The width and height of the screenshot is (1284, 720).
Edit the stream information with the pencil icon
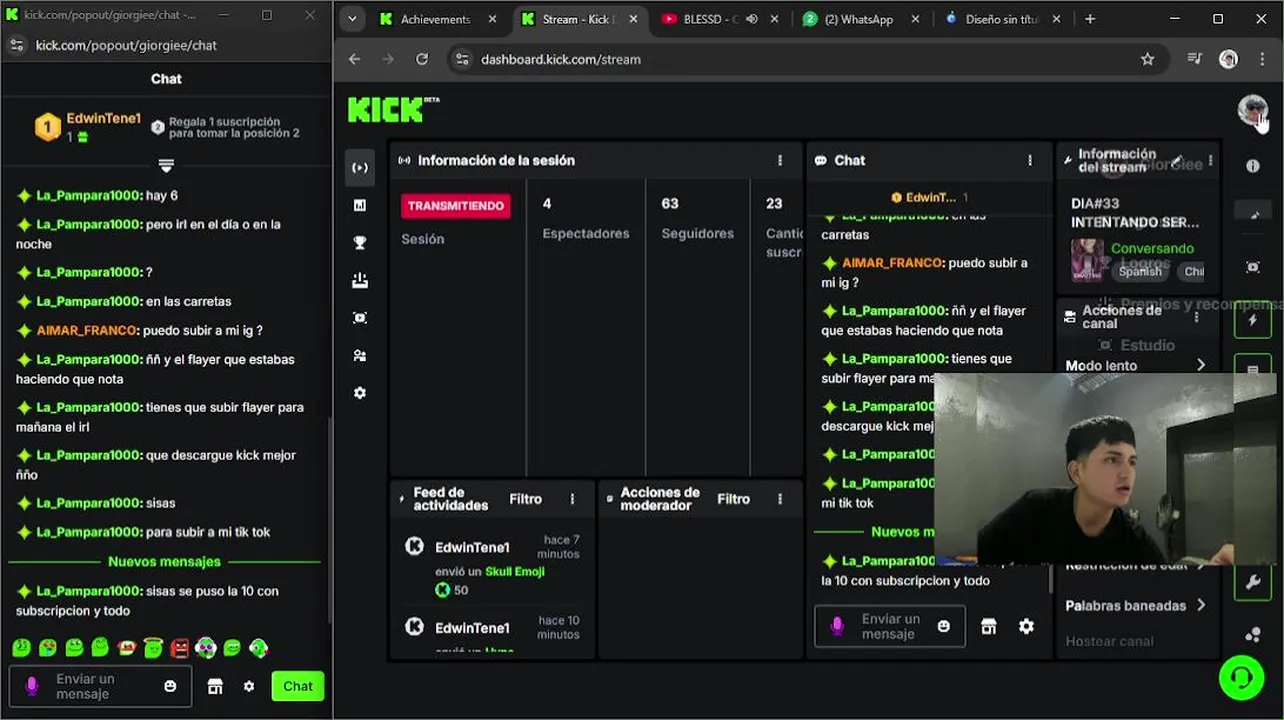(x=1177, y=160)
